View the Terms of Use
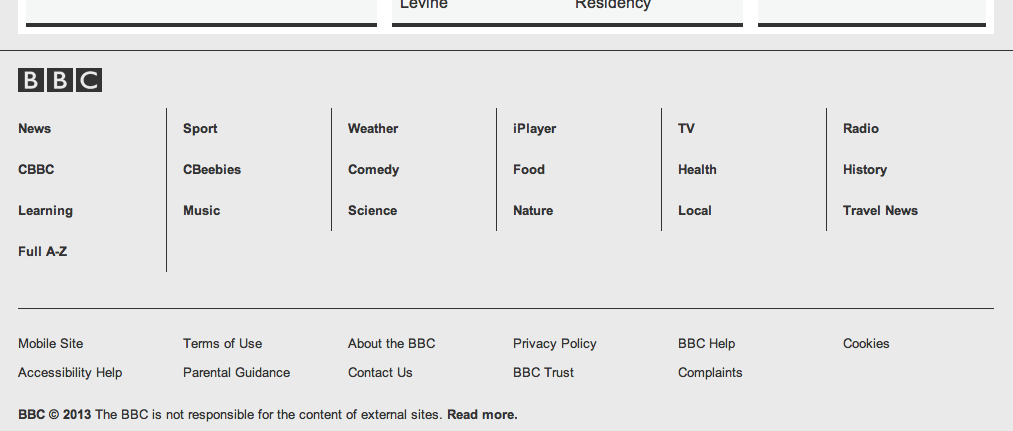 point(222,344)
